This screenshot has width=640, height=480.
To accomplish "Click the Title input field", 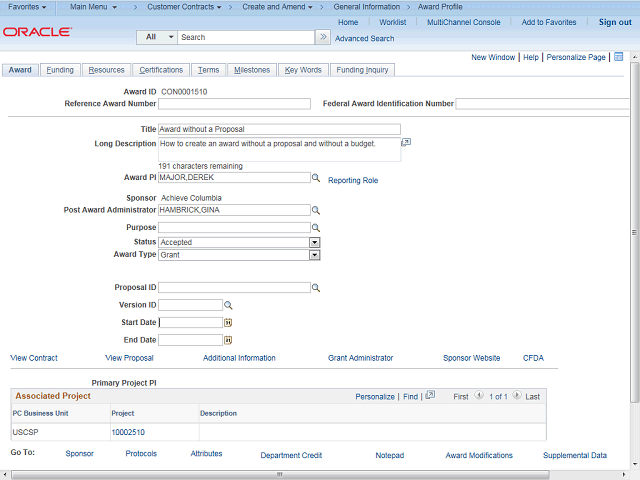I will coord(279,129).
